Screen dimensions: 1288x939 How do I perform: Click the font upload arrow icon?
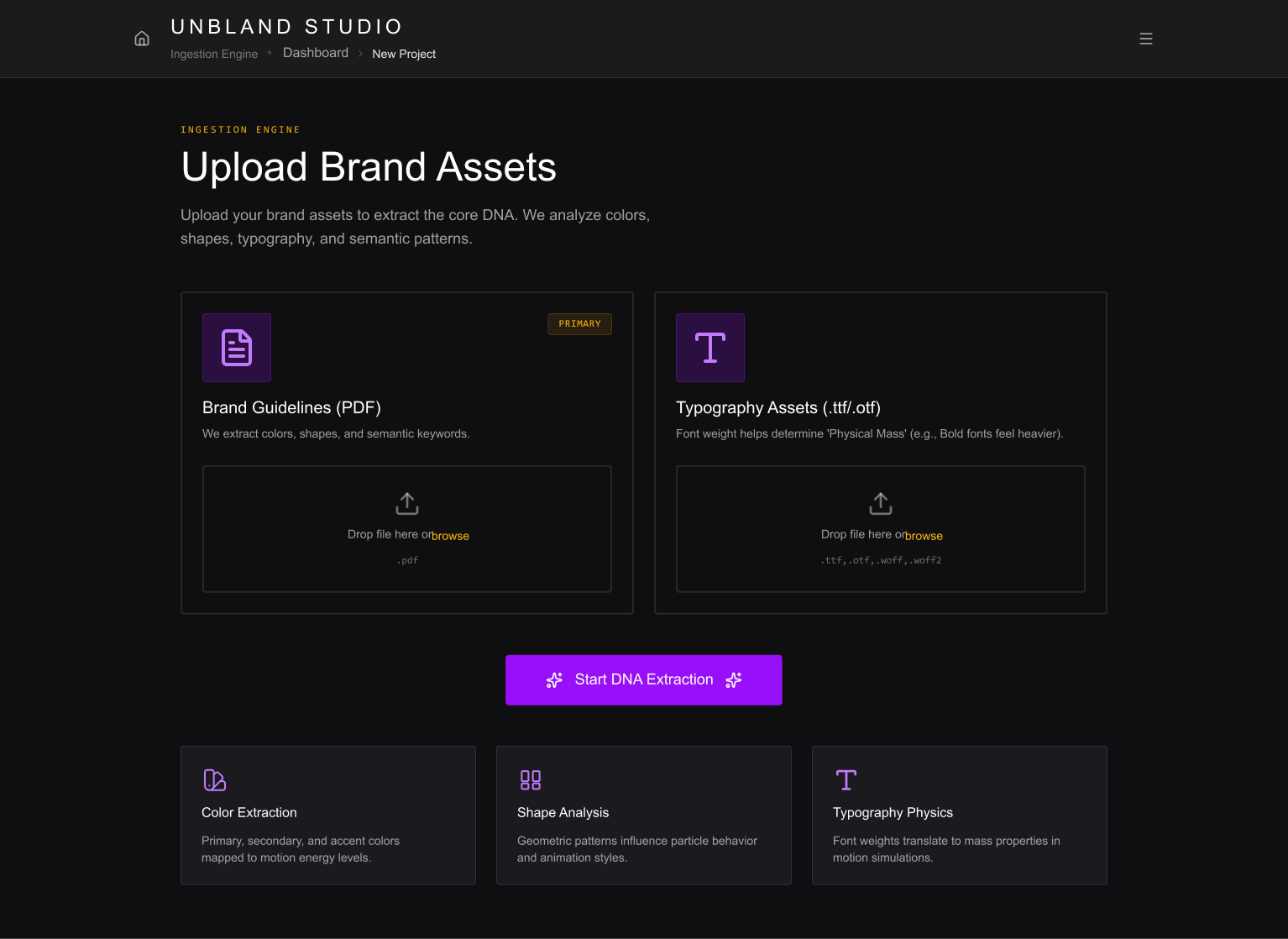[x=881, y=504]
